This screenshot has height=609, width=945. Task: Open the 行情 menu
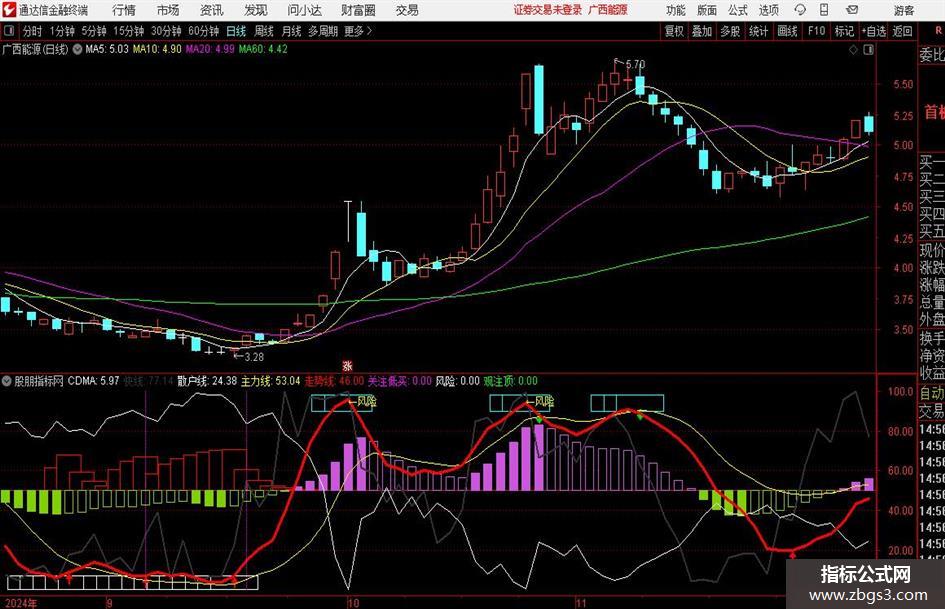click(x=124, y=10)
